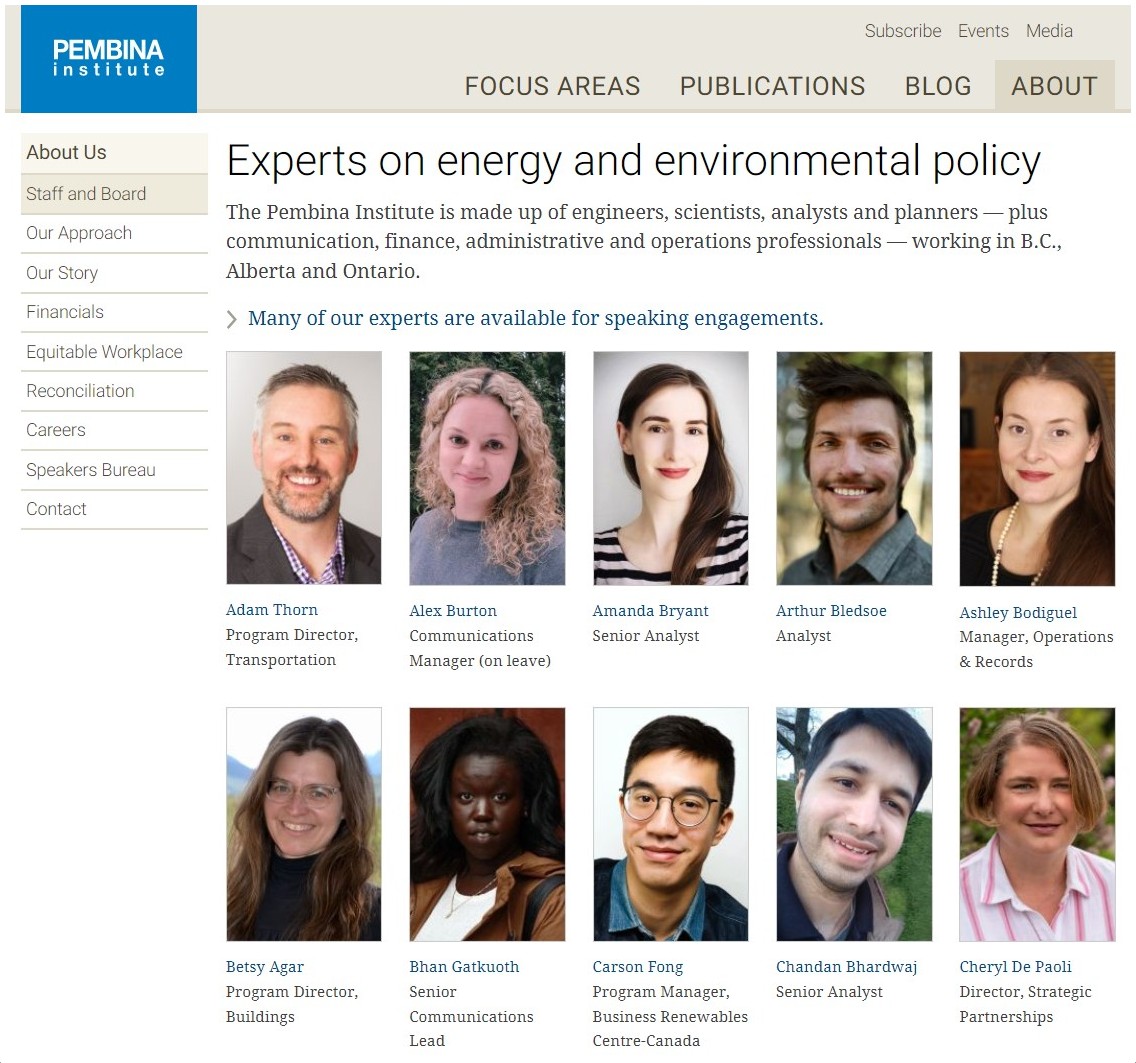Go to Equitable Workplace page

point(104,352)
